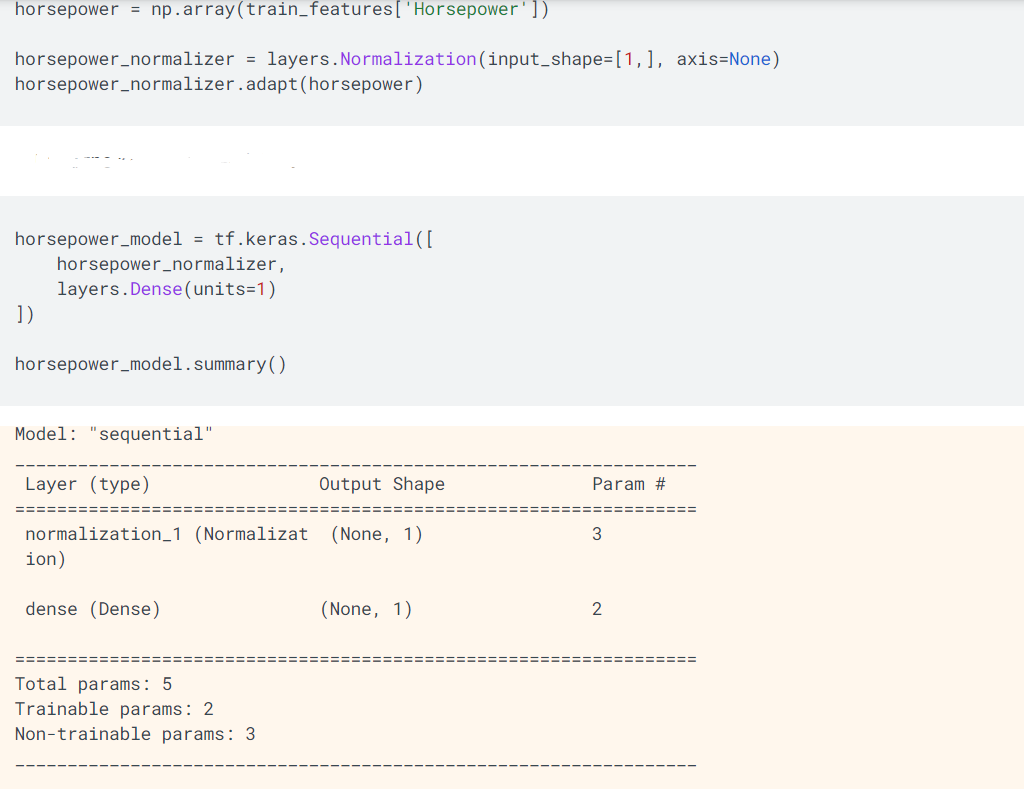Click the input_shape argument
The width and height of the screenshot is (1024, 789).
[x=539, y=59]
